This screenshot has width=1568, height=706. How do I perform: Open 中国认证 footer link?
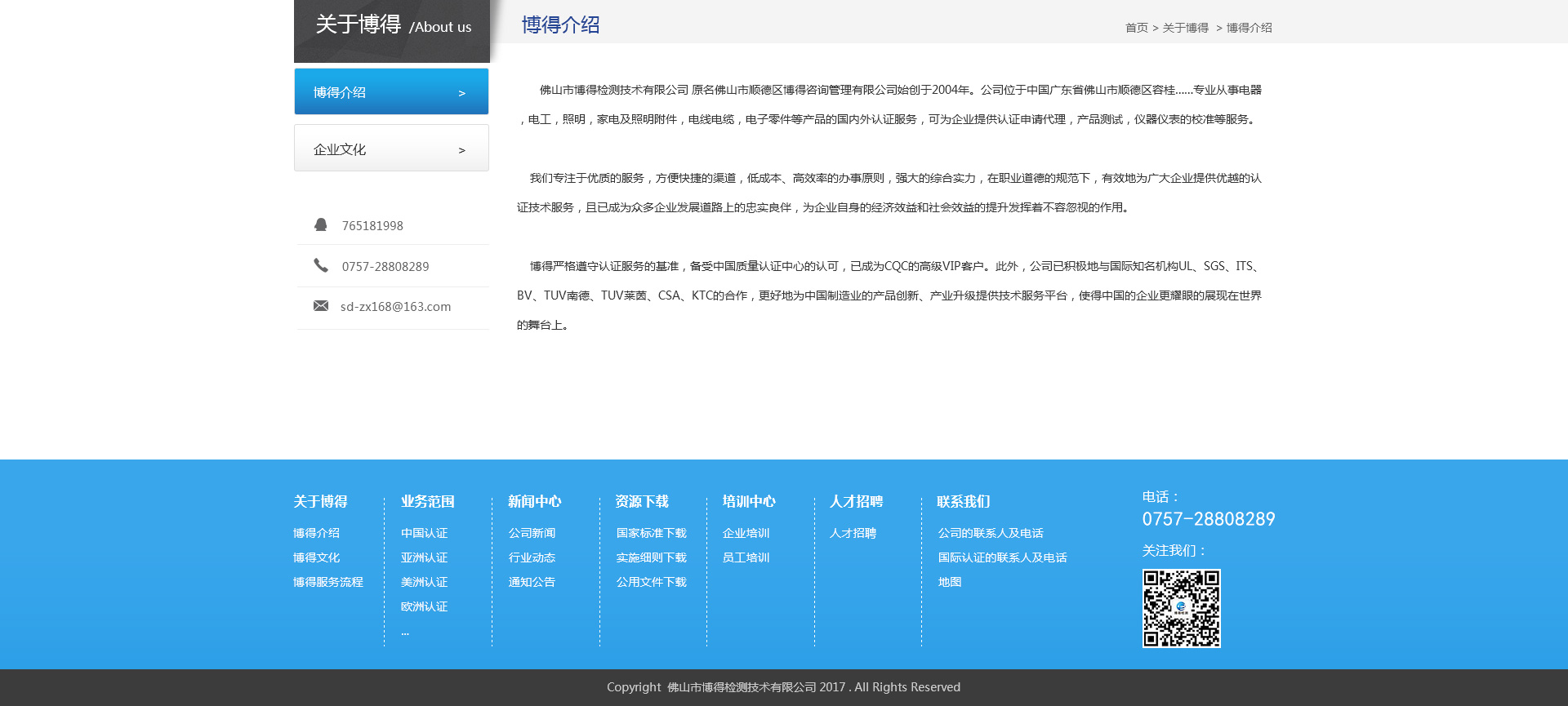point(424,533)
